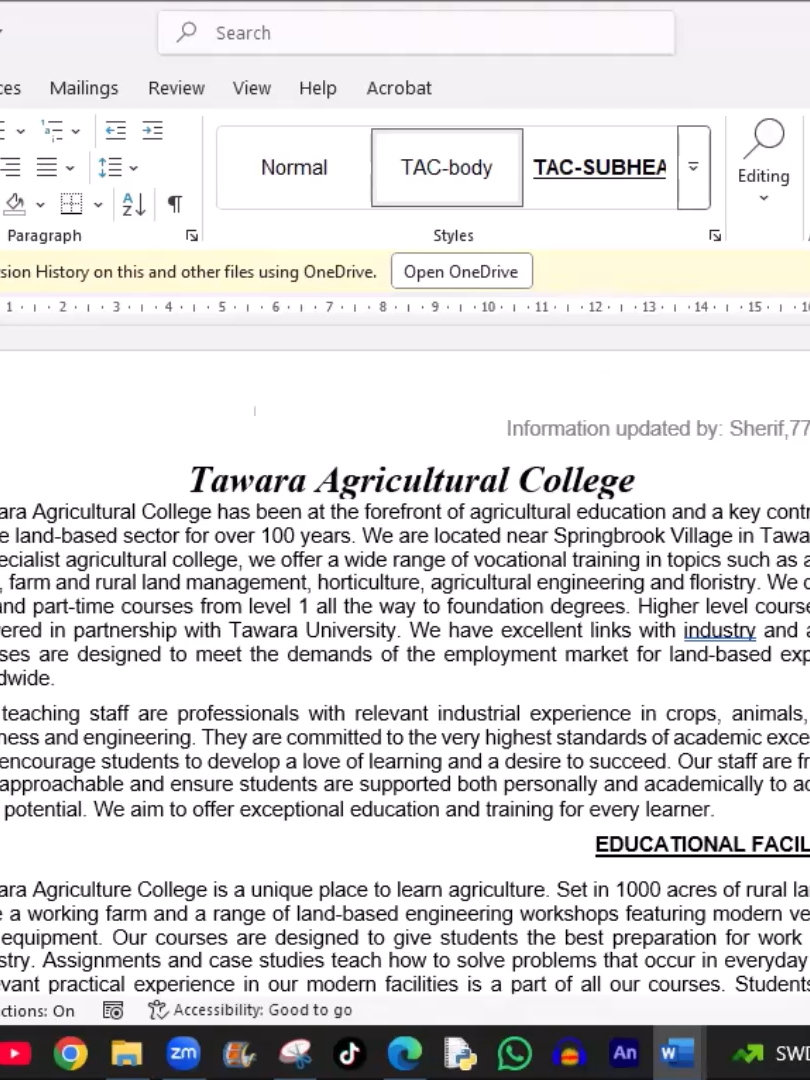Open TikTok from the taskbar
This screenshot has height=1080, width=810.
[349, 1053]
